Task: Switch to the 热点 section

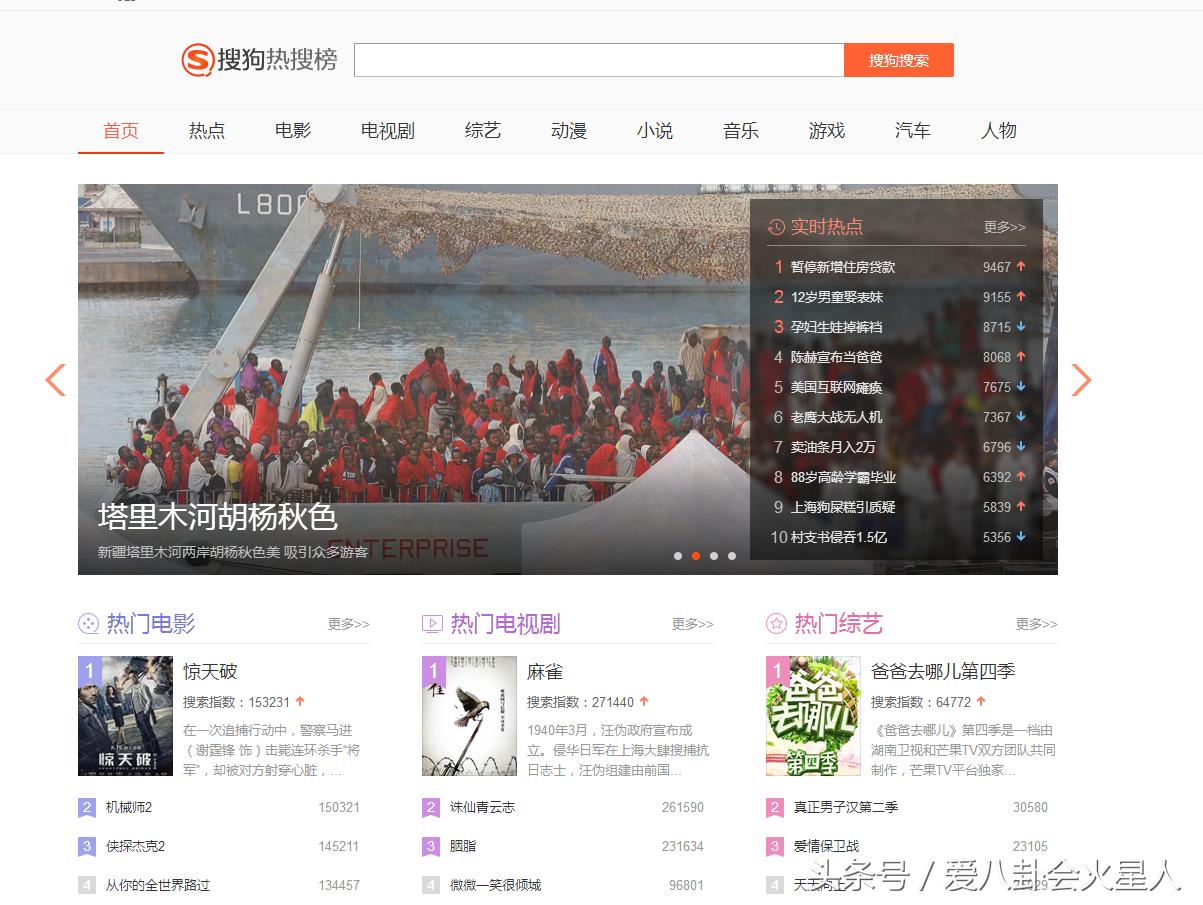Action: click(x=206, y=130)
